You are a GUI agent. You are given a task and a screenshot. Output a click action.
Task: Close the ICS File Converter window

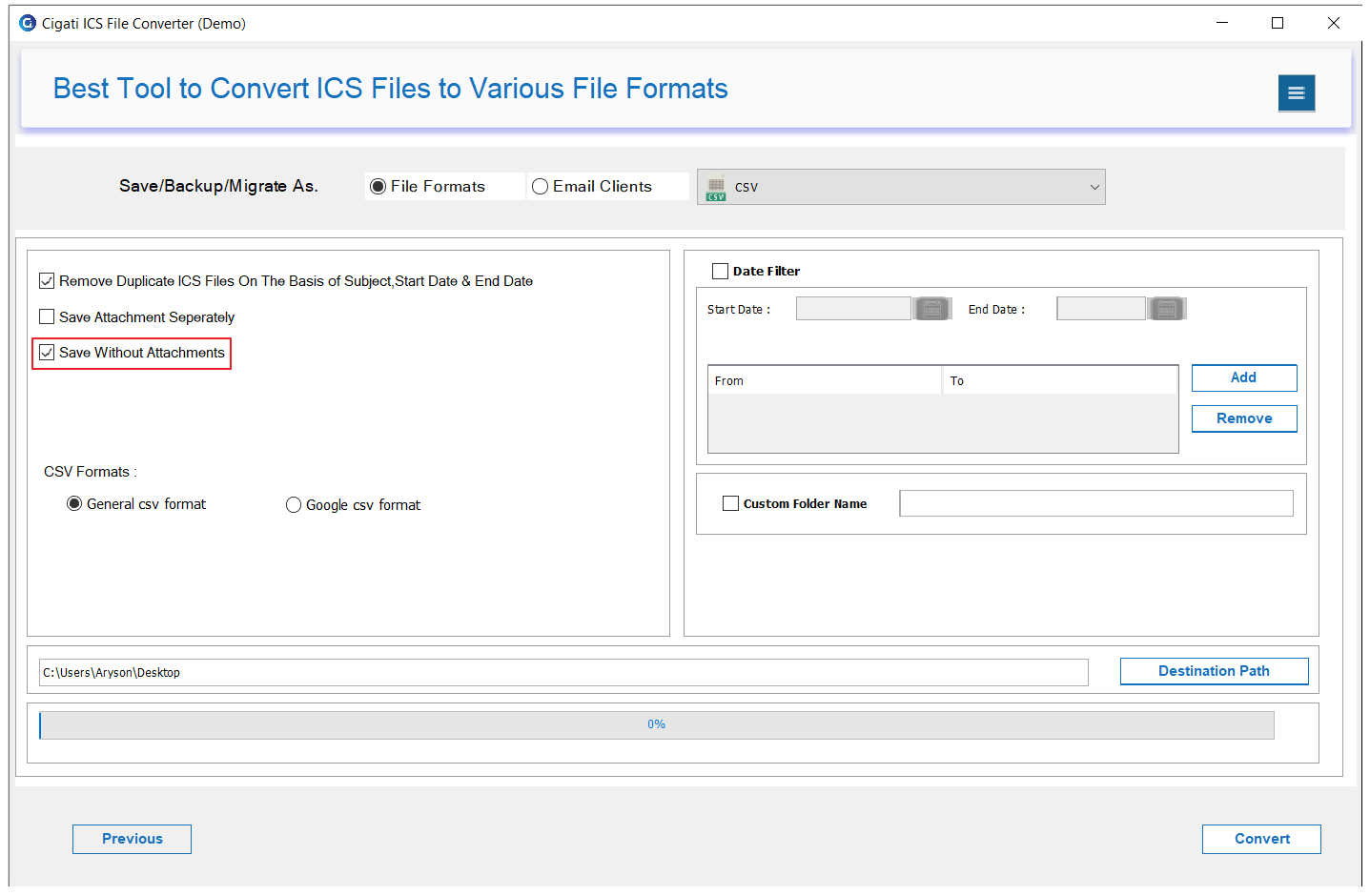1334,23
